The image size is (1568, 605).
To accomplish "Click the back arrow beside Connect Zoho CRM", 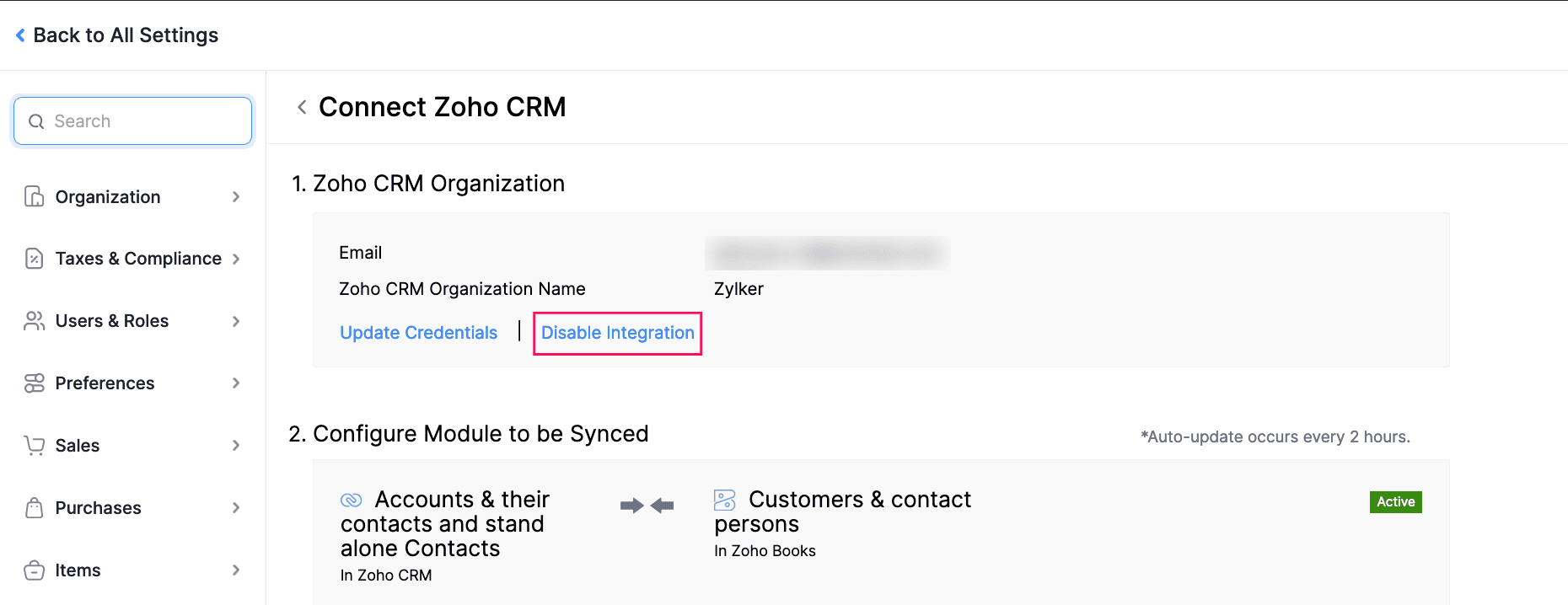I will [x=302, y=107].
